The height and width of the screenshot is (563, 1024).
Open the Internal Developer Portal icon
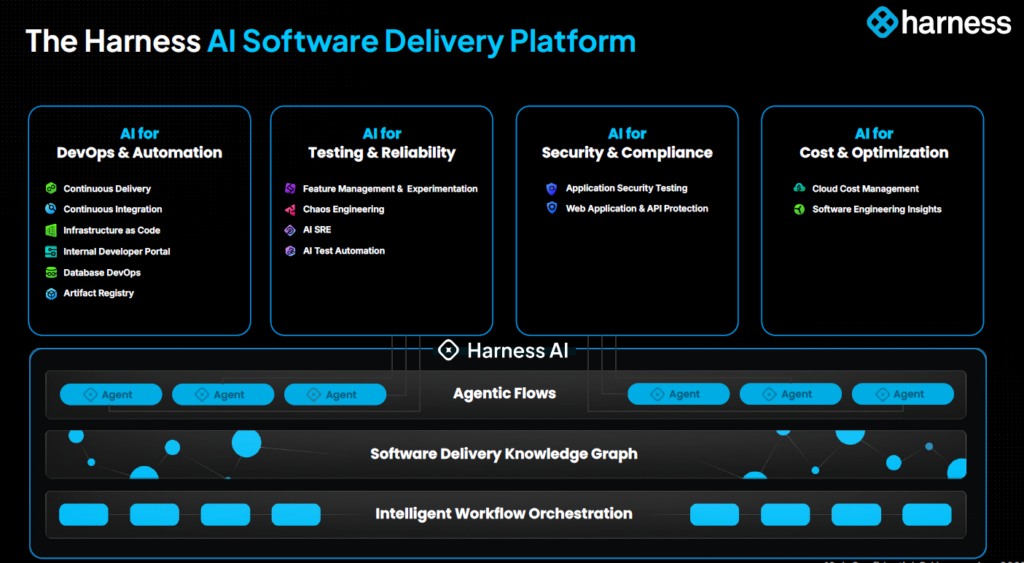[51, 251]
